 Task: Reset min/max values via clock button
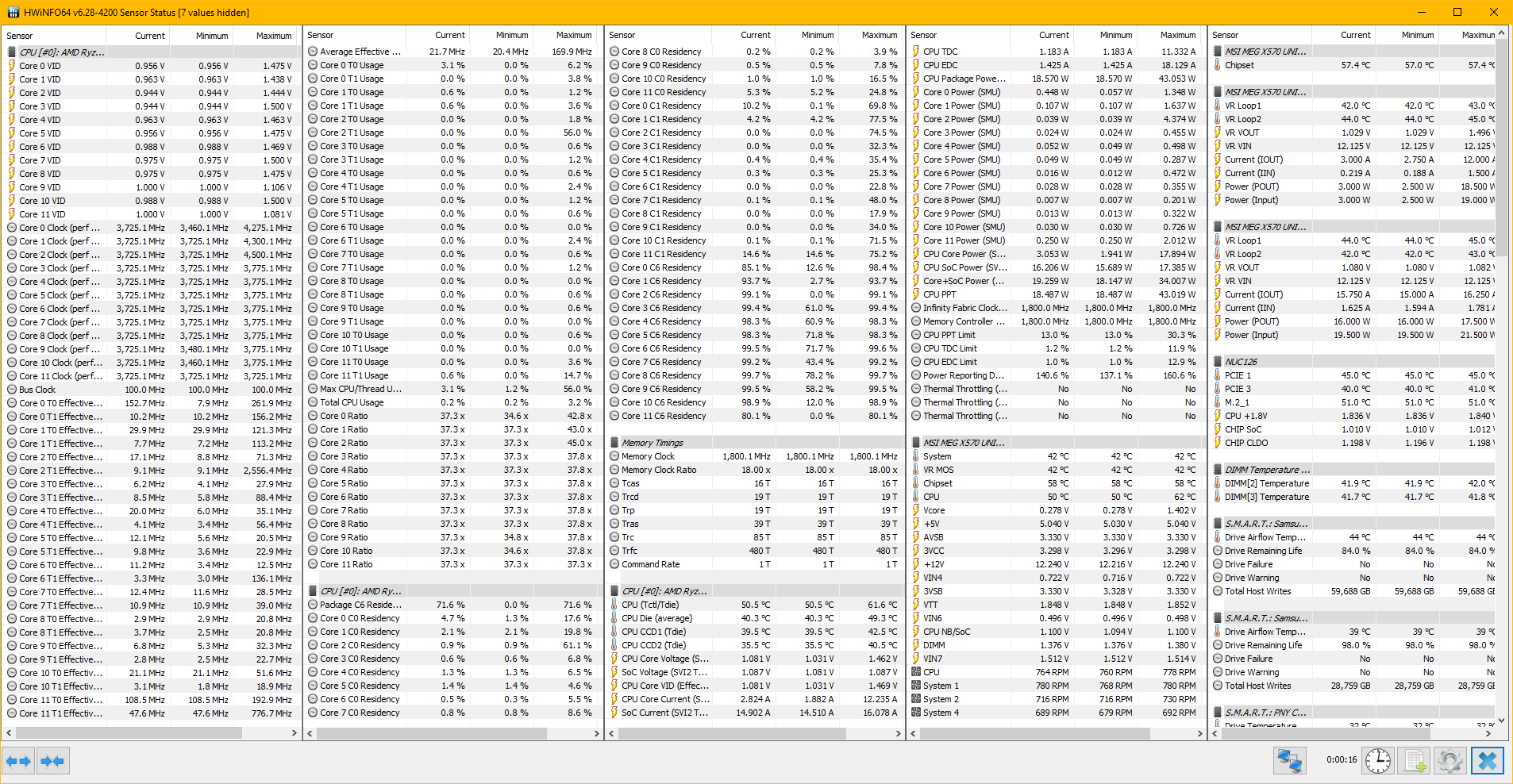1378,761
